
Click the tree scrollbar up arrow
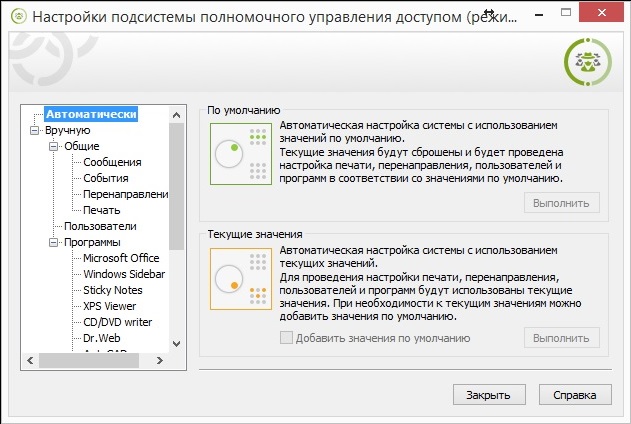click(x=177, y=111)
